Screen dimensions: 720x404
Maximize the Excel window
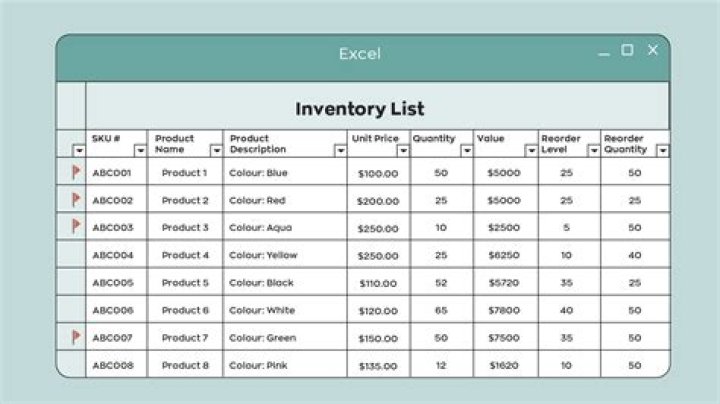click(627, 50)
